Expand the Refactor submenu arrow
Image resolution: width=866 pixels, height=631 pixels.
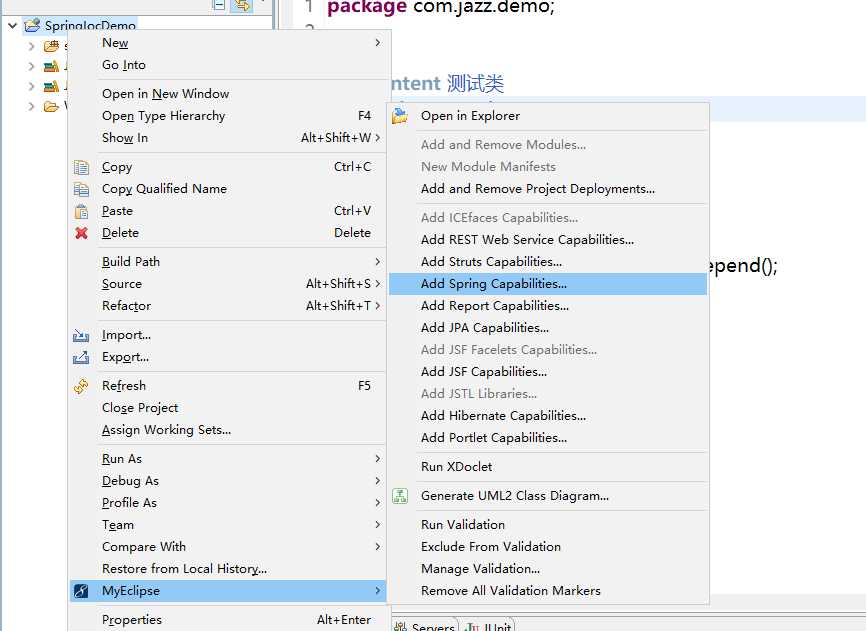click(x=377, y=305)
